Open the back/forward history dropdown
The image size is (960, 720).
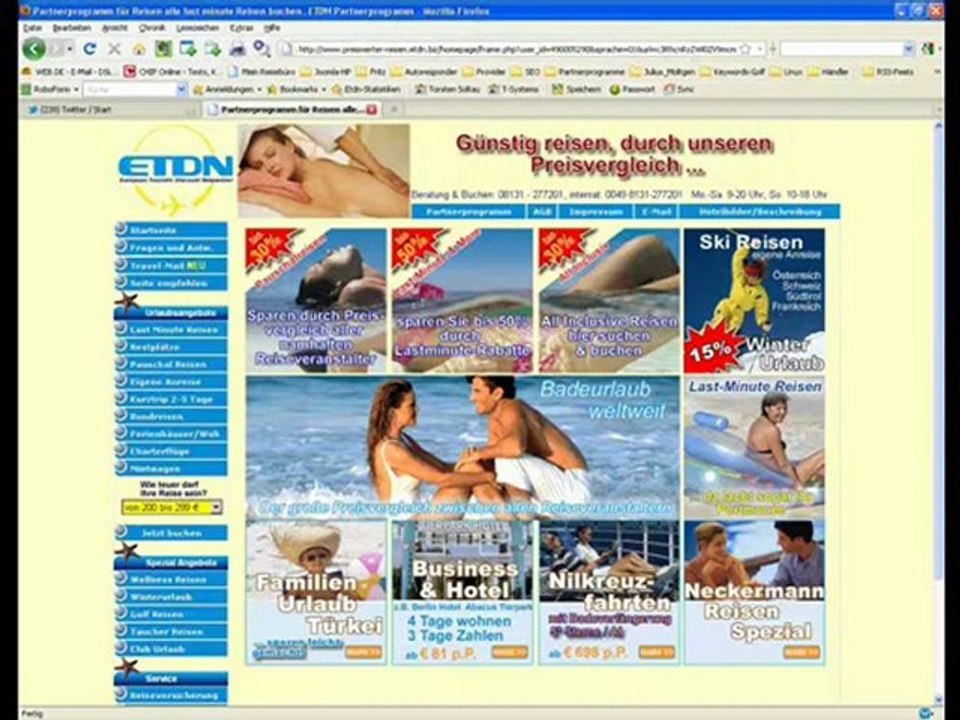[70, 48]
